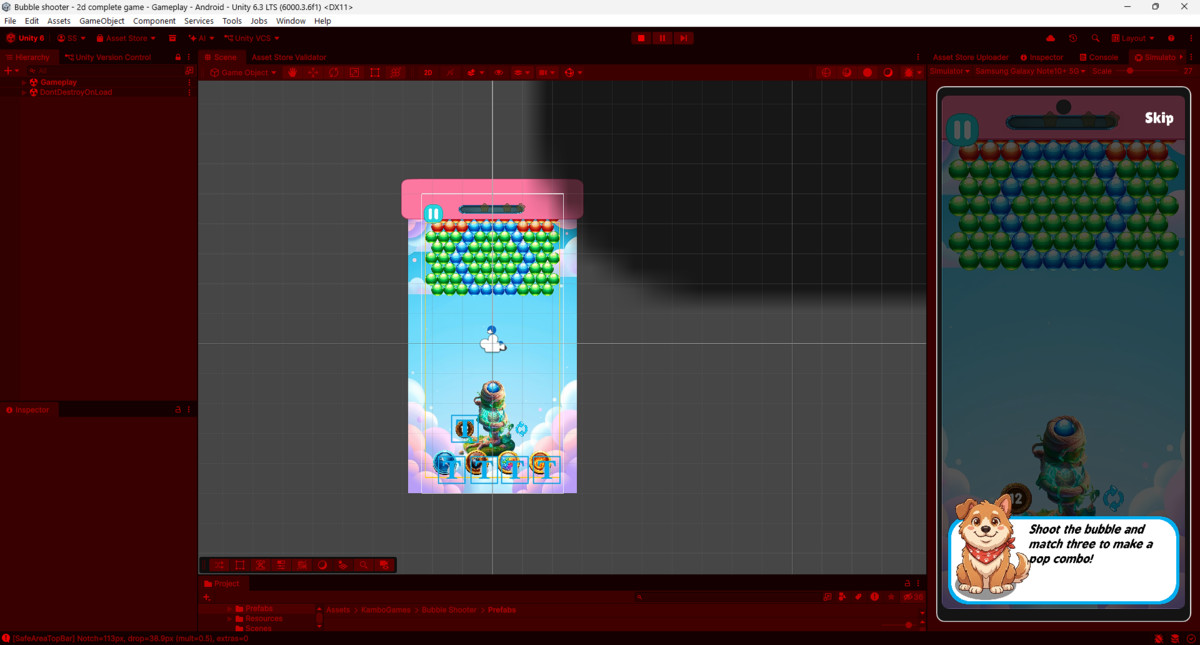Select the Resources folder in Project tree

(264, 619)
